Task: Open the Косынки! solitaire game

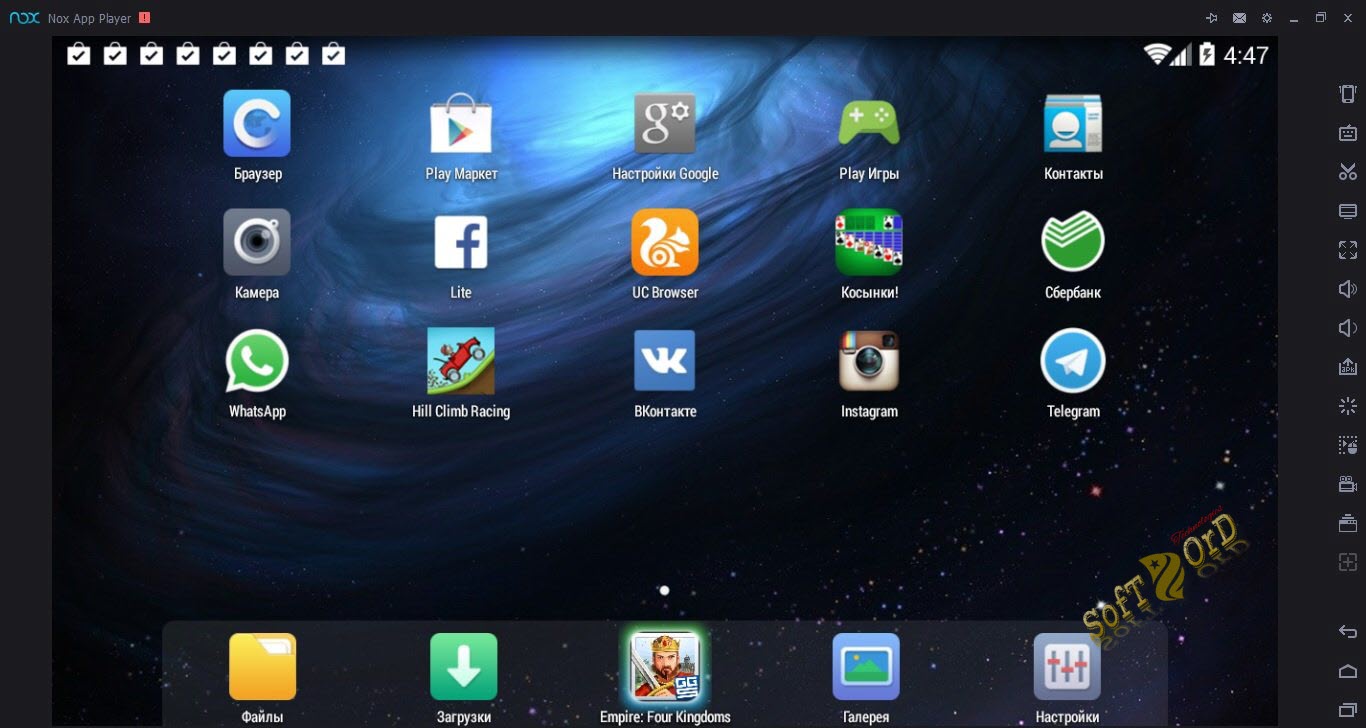Action: pos(869,242)
